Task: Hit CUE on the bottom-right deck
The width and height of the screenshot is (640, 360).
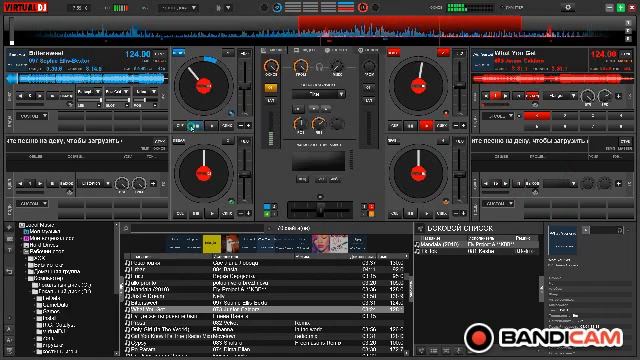Action: (x=394, y=213)
